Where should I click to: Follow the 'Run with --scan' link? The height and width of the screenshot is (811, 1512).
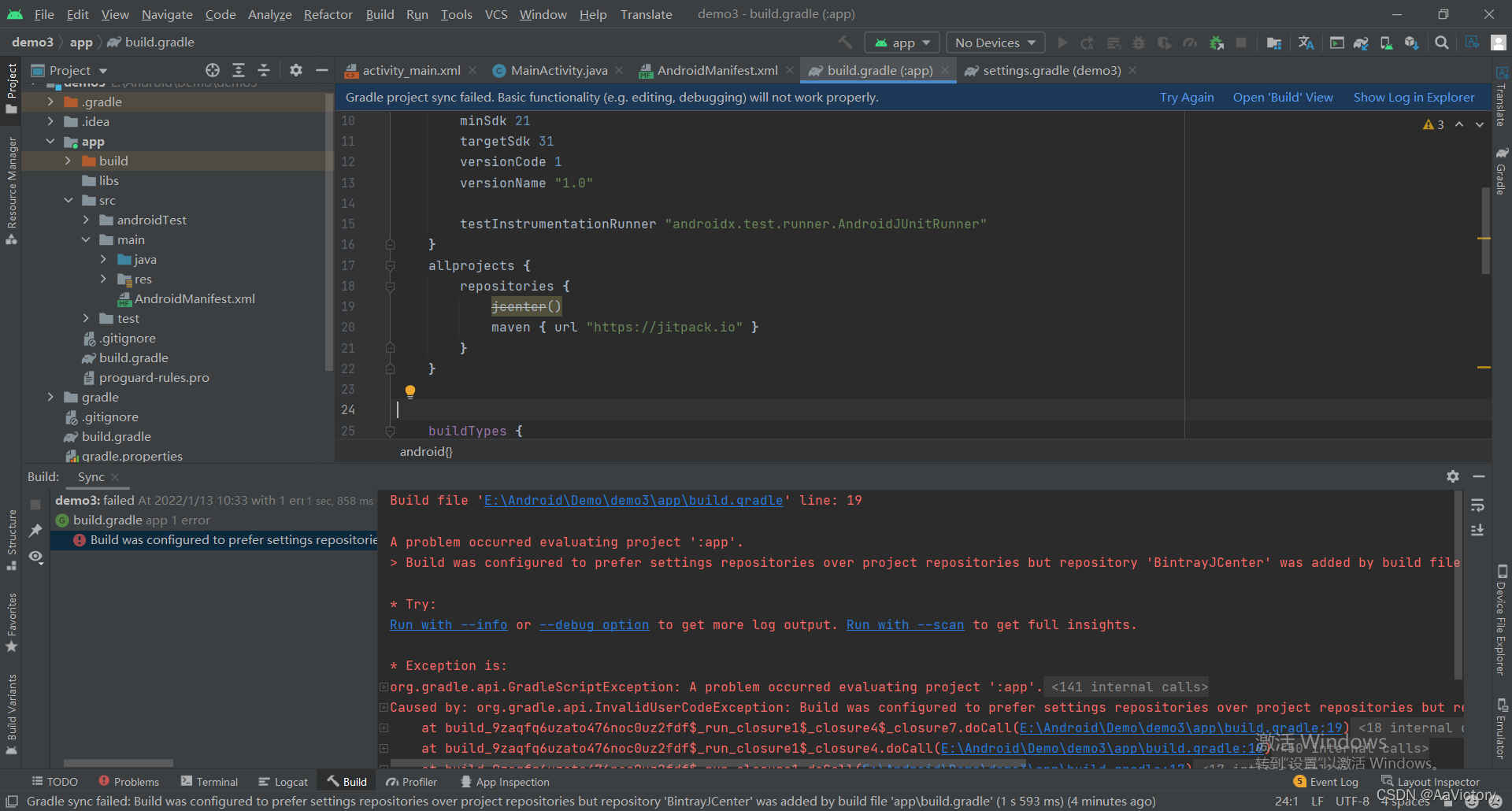[904, 624]
